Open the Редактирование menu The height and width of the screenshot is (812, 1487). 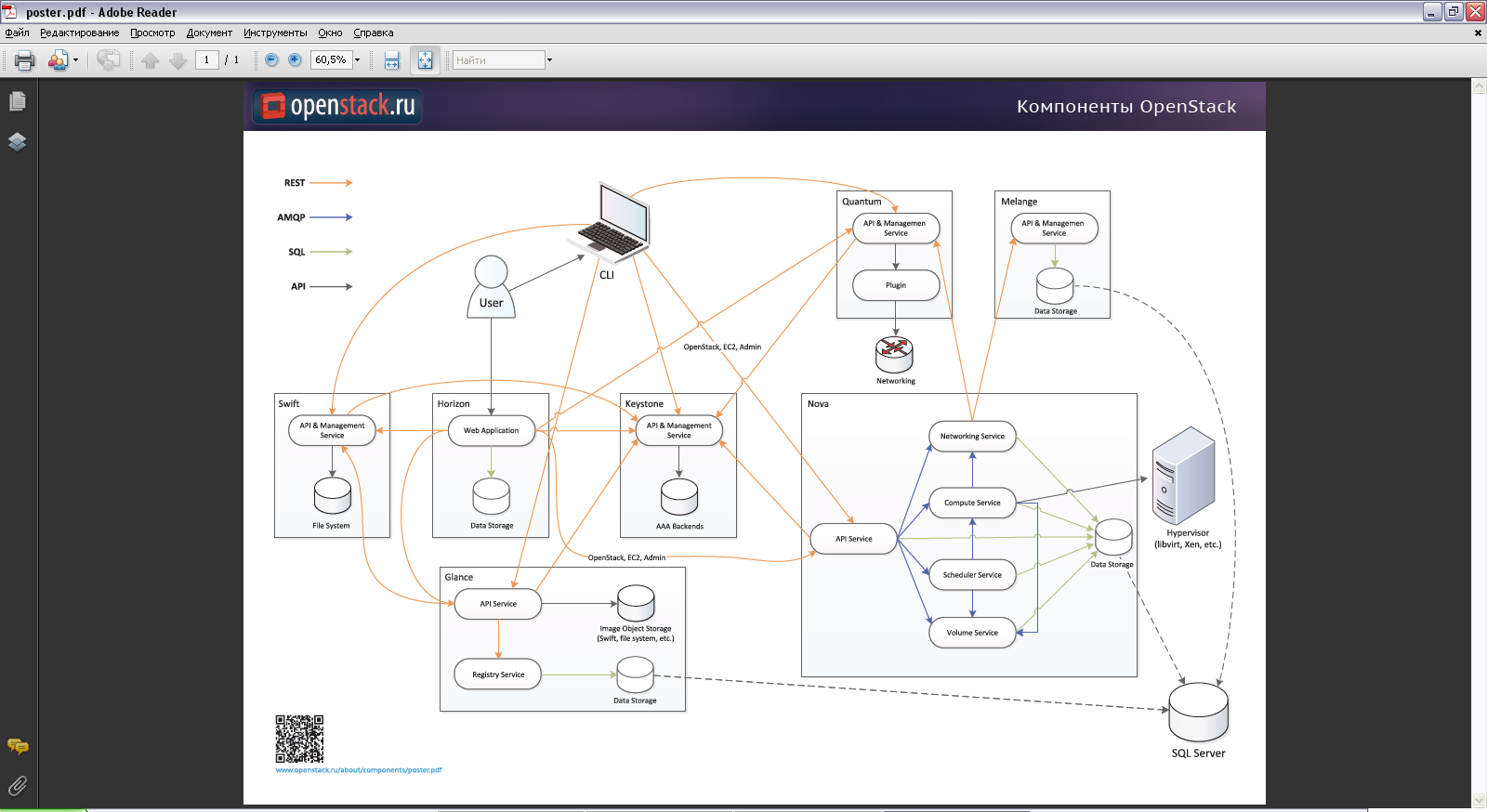[79, 33]
